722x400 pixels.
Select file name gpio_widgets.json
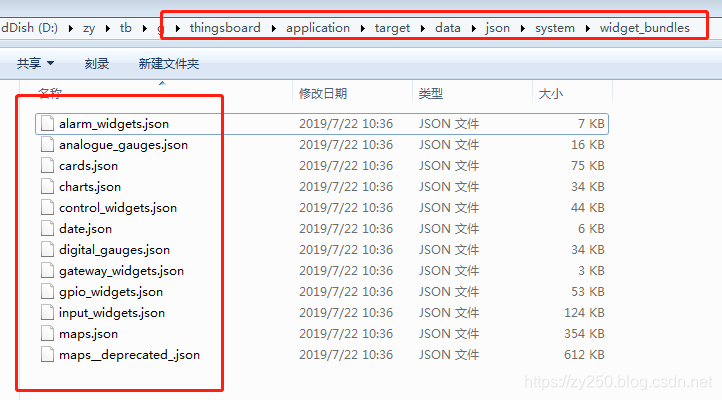(x=111, y=292)
